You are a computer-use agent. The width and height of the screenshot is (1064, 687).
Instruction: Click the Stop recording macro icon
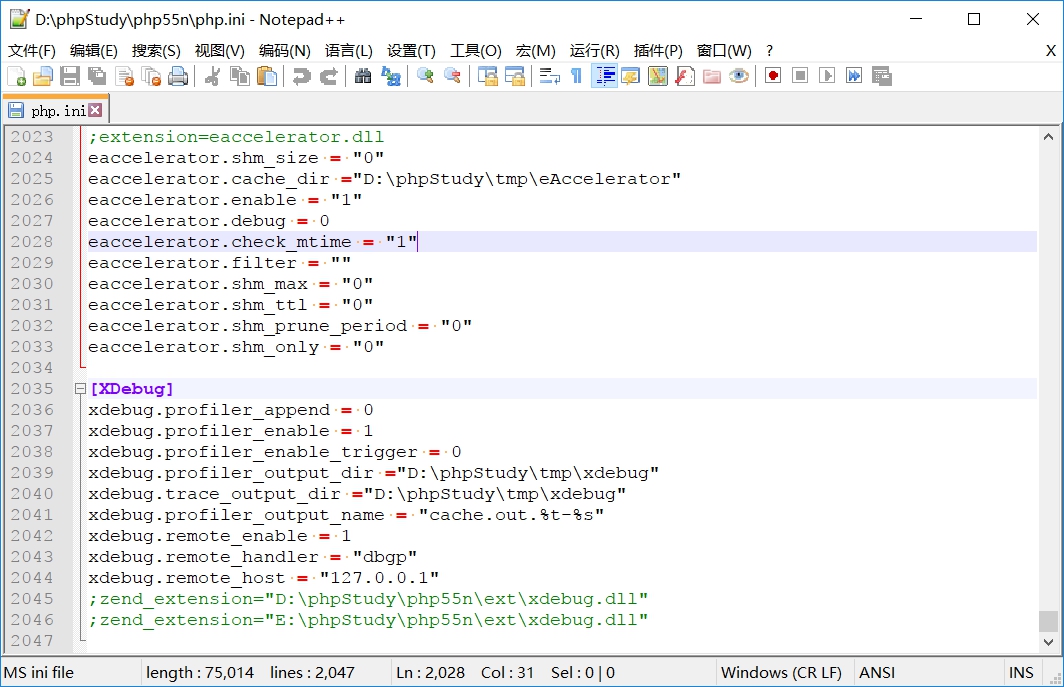[800, 76]
